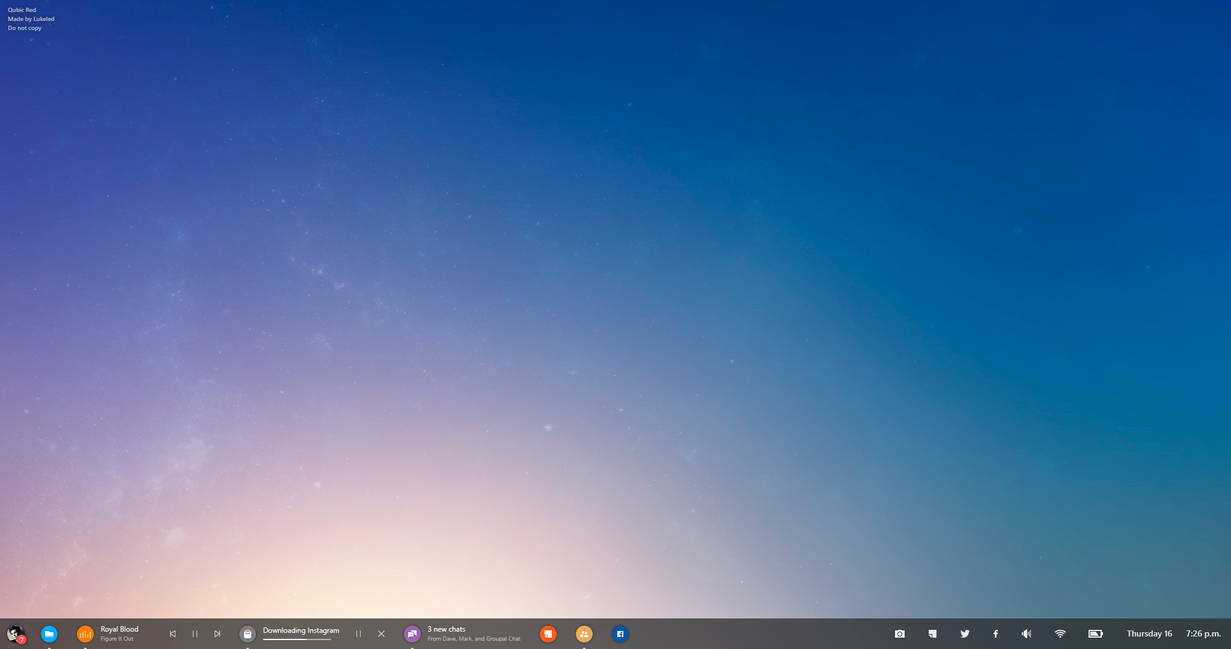Open the screenshot camera tray icon
The image size is (1231, 649).
point(899,633)
